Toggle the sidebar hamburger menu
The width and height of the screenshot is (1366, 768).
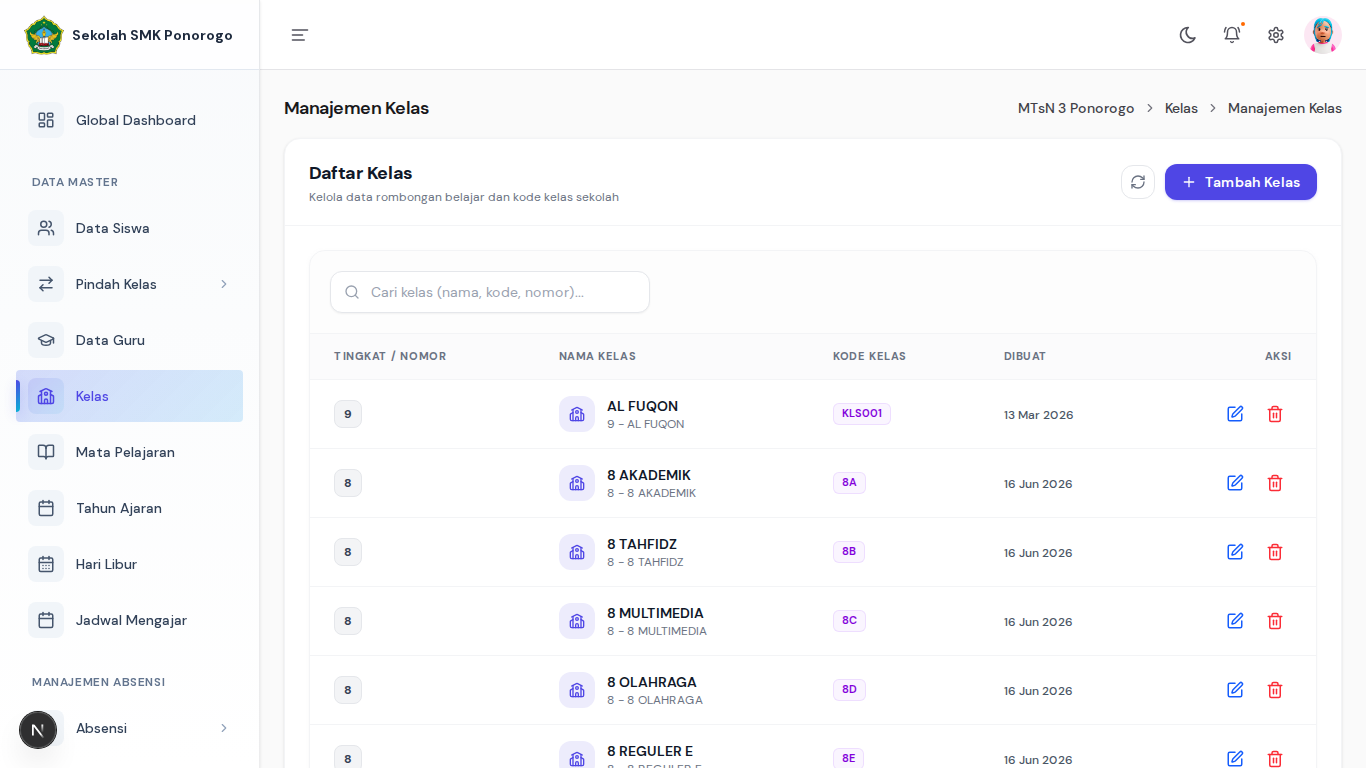point(300,35)
